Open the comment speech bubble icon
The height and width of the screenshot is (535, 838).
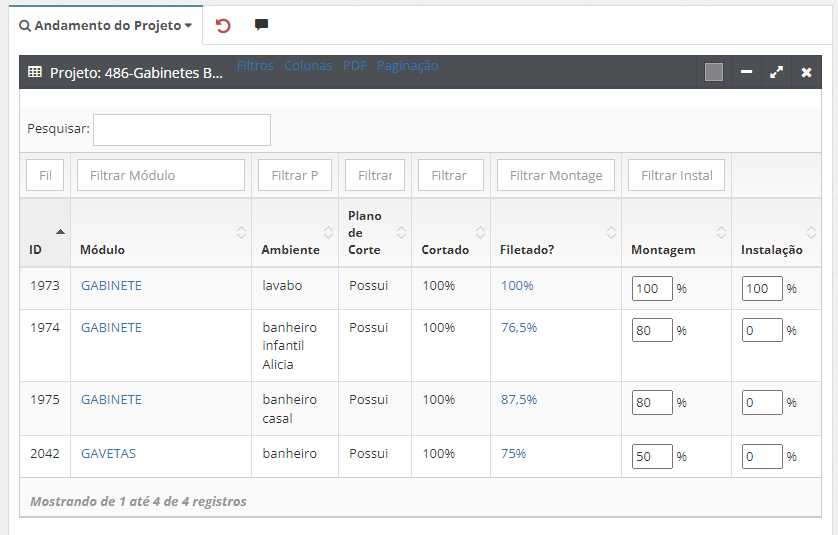pos(261,25)
